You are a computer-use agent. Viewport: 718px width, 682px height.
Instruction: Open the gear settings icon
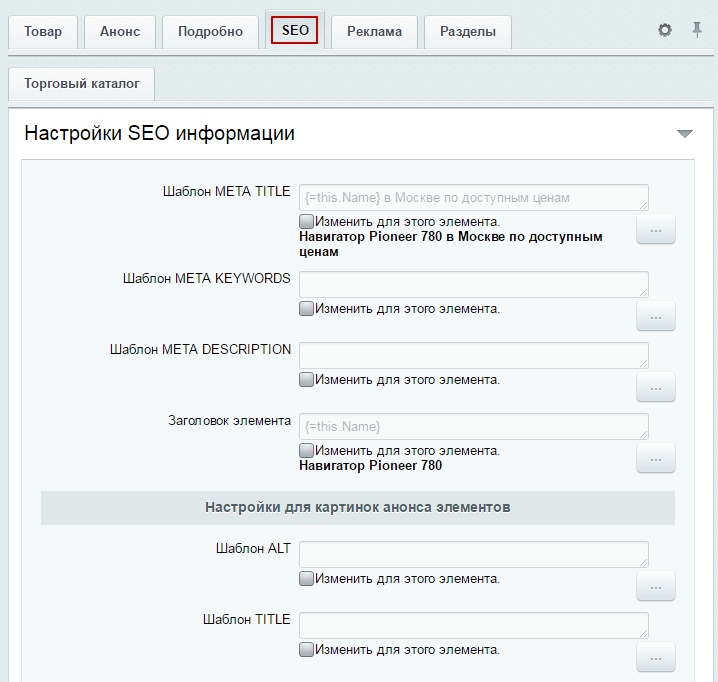click(x=665, y=31)
